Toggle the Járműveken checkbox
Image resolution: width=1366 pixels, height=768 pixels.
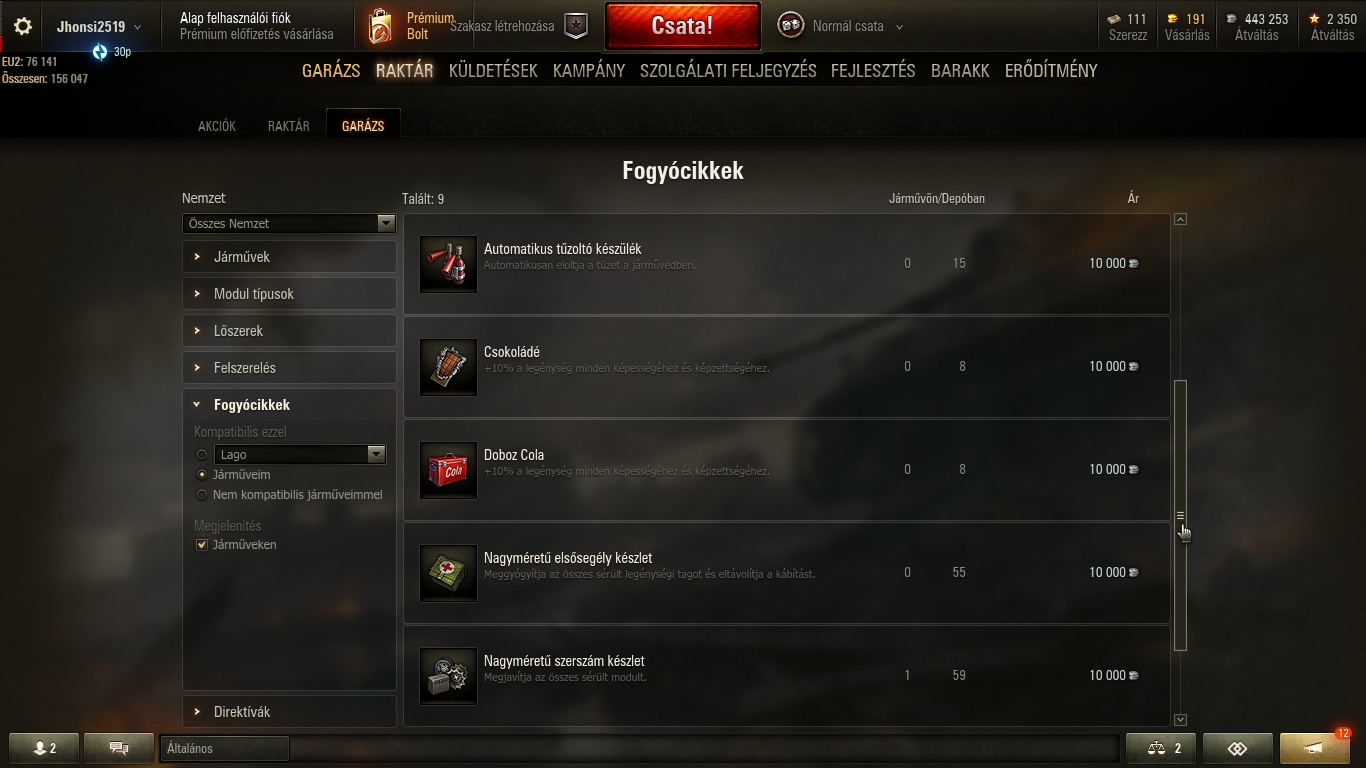[202, 545]
